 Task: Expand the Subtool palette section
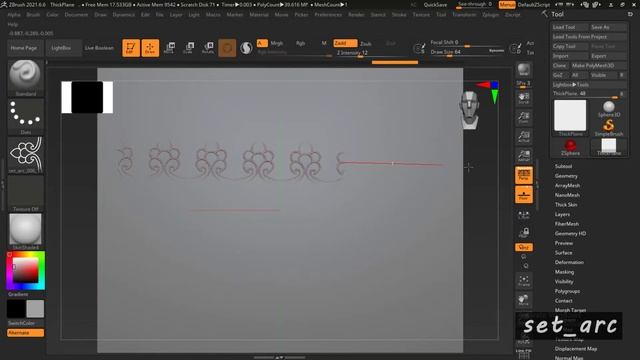(x=563, y=166)
